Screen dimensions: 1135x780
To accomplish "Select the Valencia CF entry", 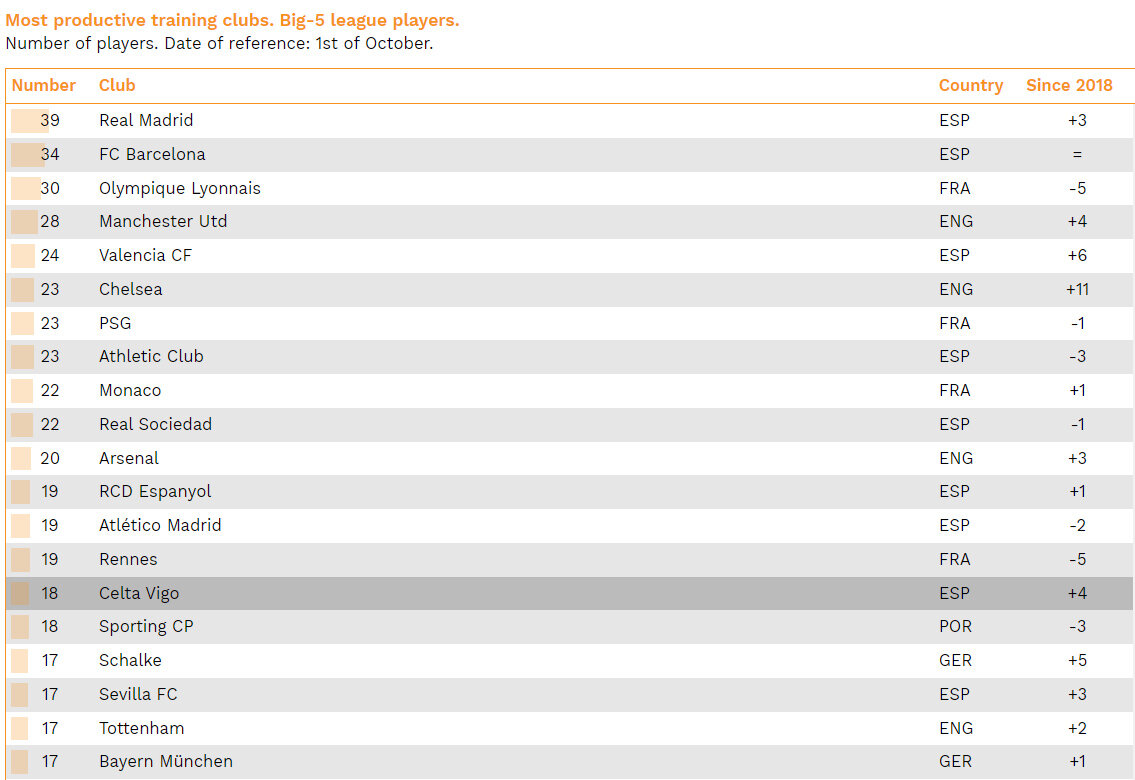I will 145,256.
